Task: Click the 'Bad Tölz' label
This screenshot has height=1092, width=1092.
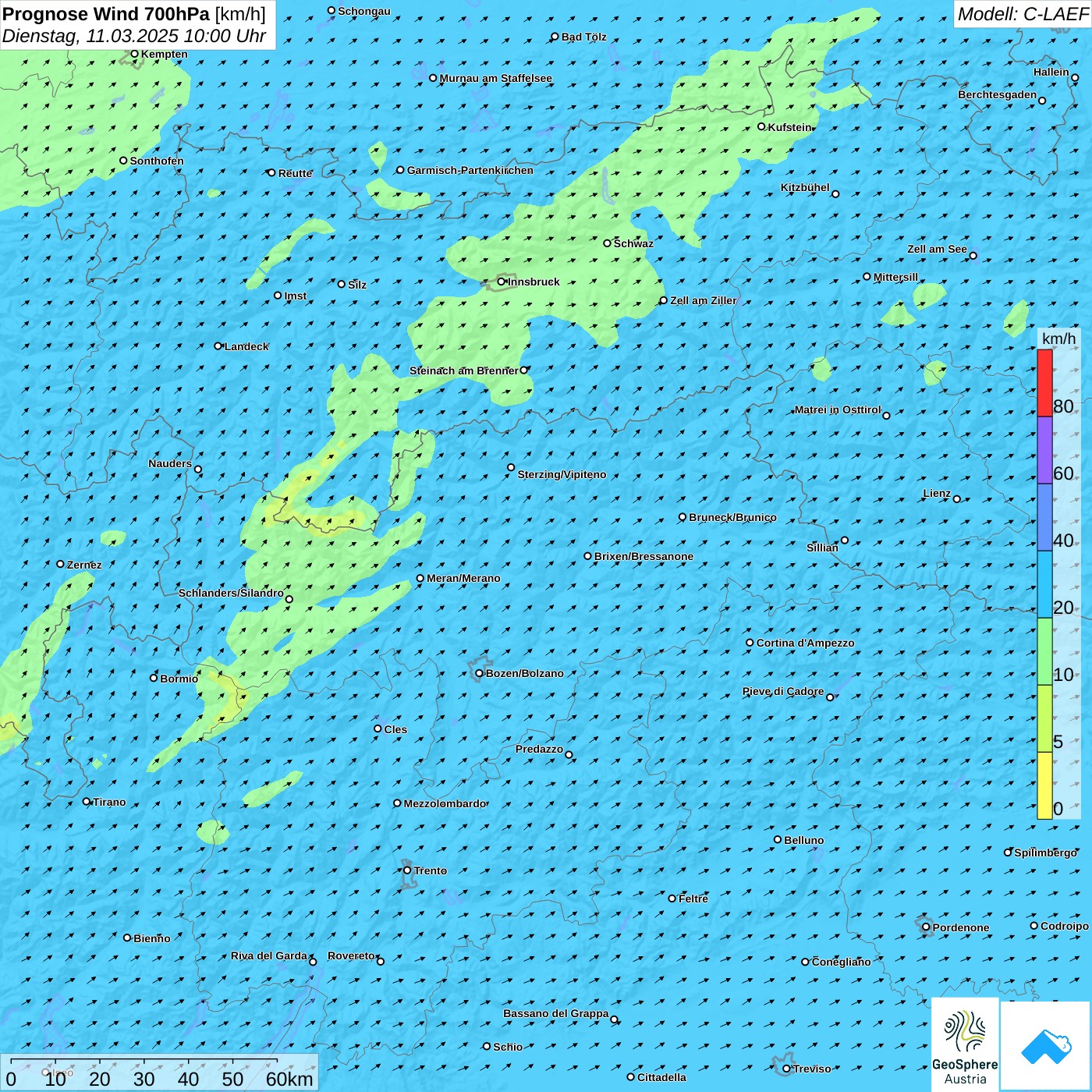Action: (583, 37)
